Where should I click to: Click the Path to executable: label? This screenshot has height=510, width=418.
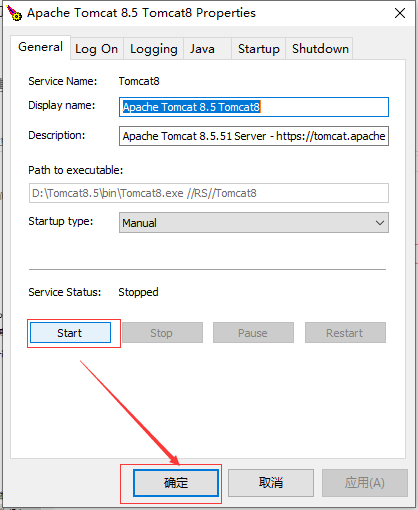[x=76, y=170]
